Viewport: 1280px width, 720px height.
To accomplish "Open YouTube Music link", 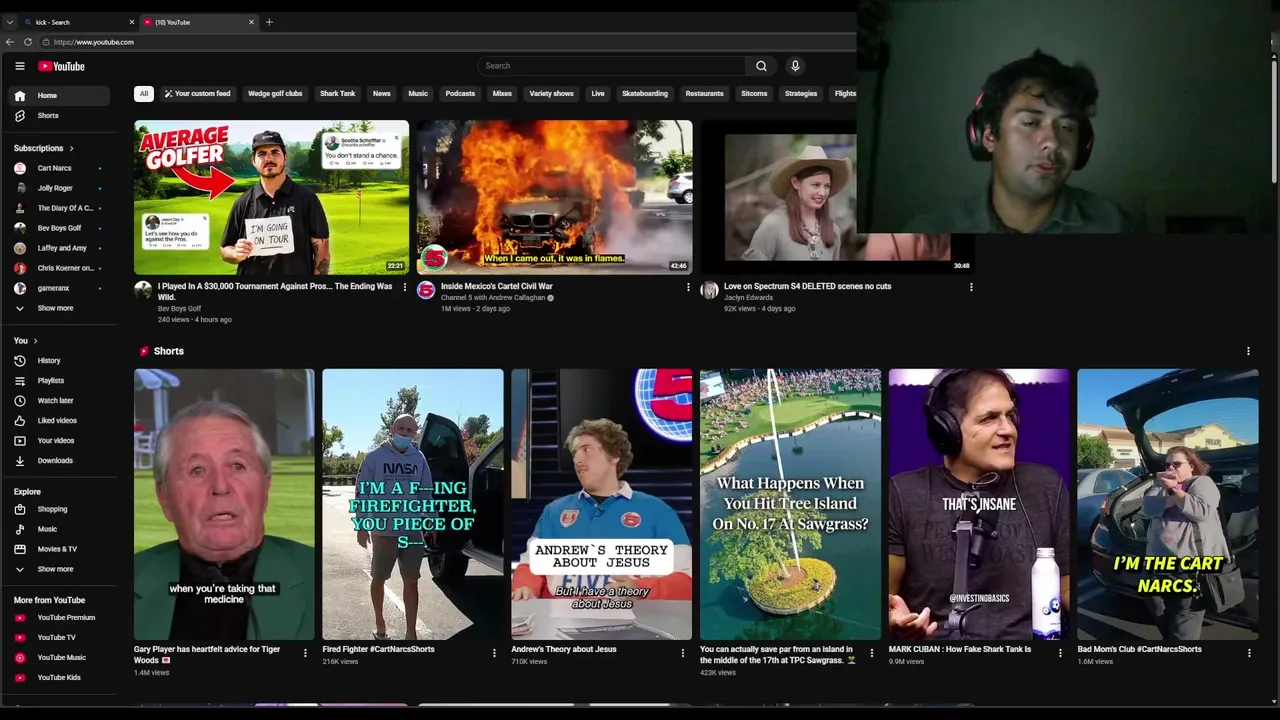I will 59,657.
